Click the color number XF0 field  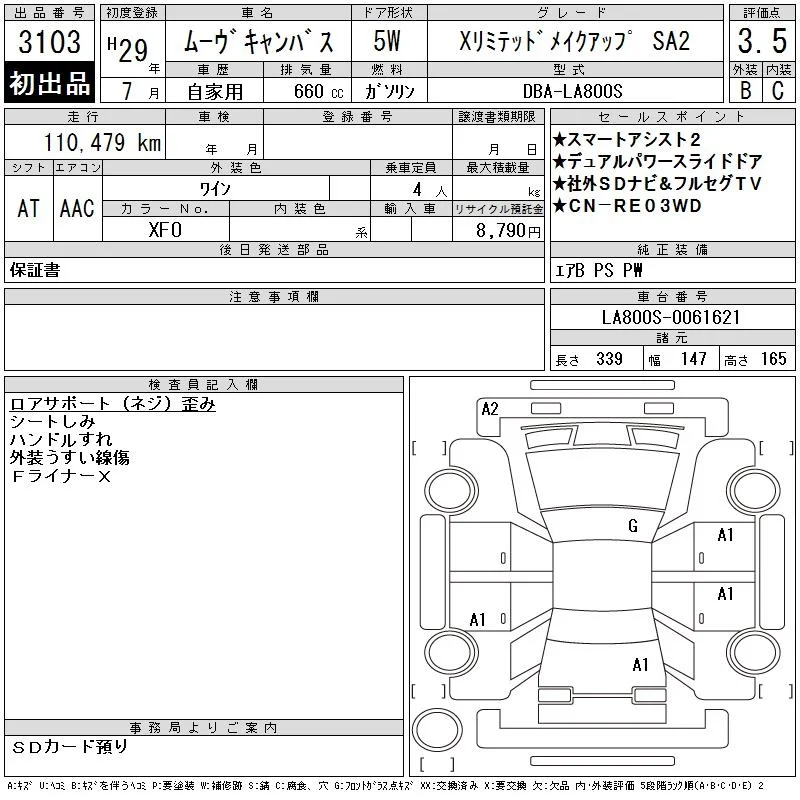point(165,230)
